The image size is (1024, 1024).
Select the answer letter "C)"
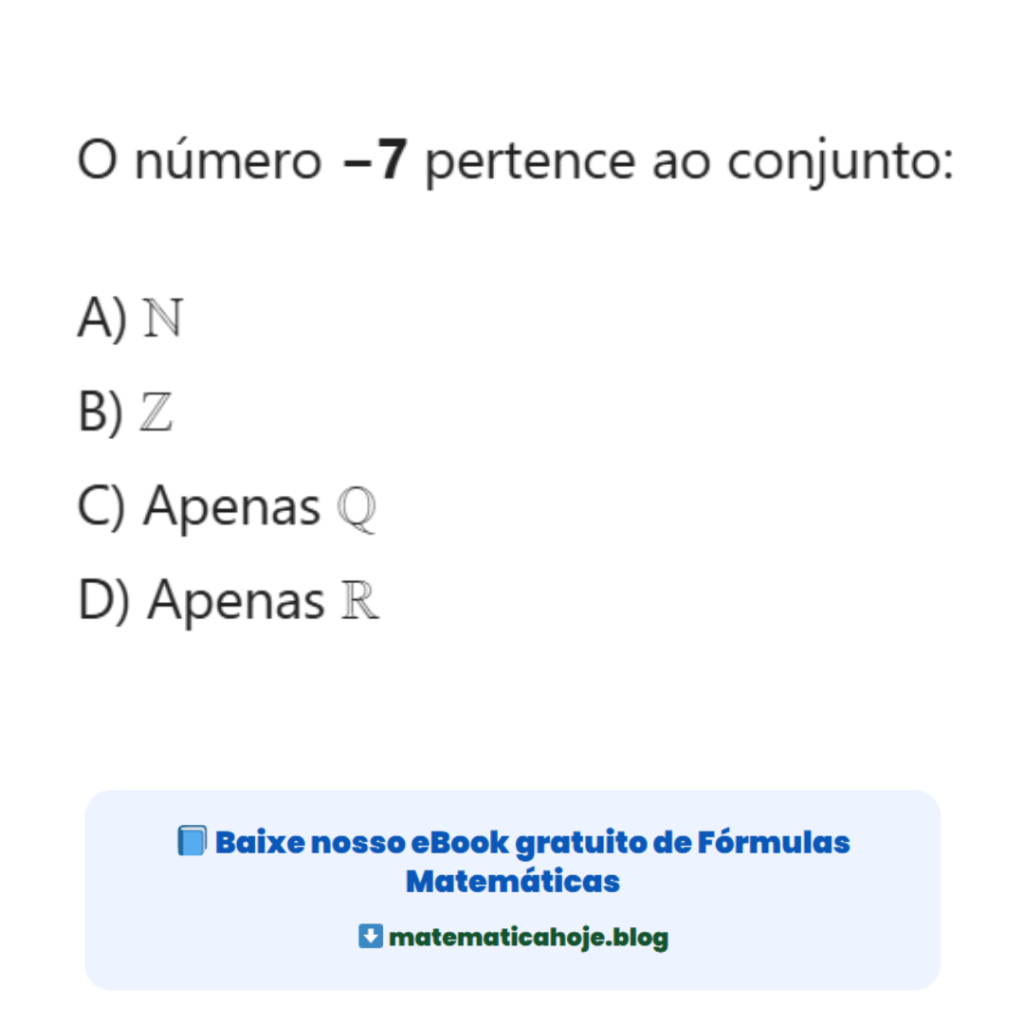coord(102,507)
